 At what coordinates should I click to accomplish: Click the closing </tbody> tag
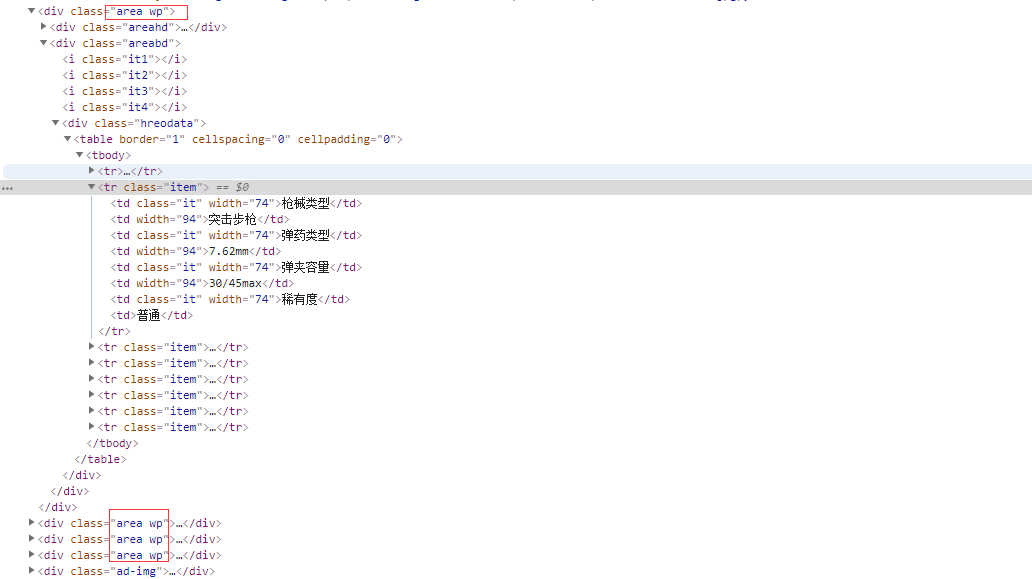pos(113,443)
